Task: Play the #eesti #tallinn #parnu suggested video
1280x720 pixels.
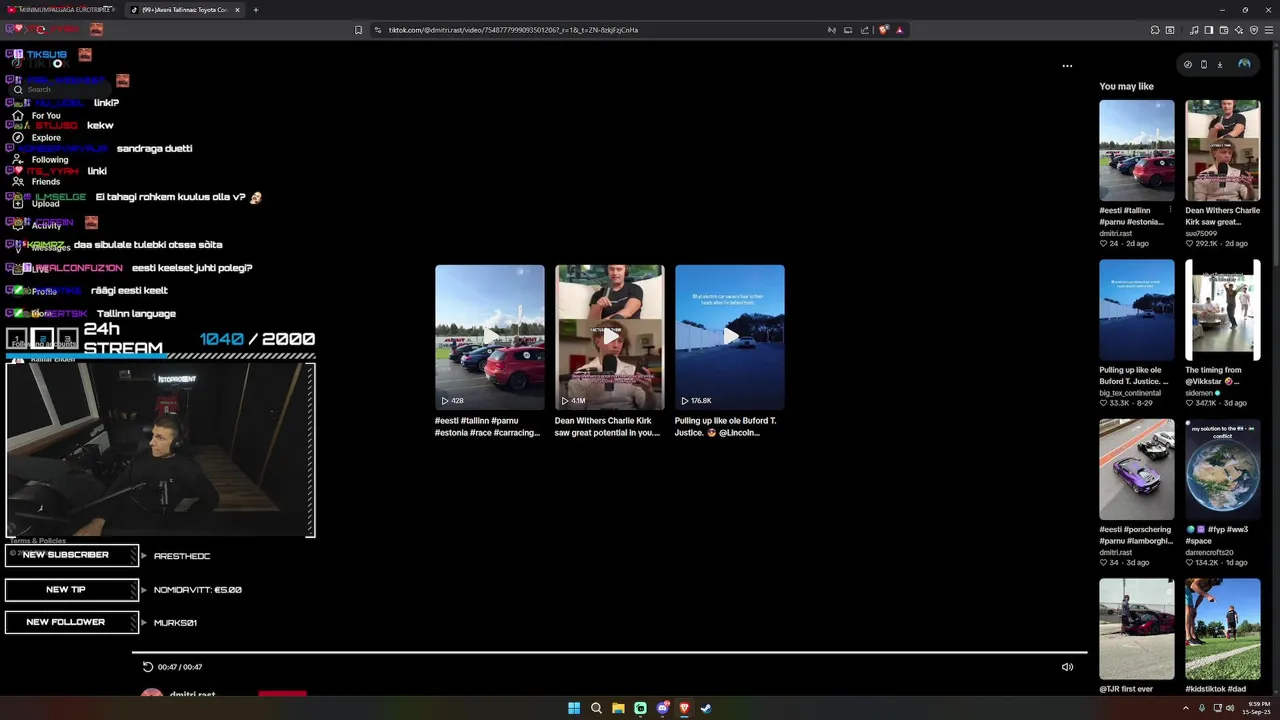Action: (490, 337)
